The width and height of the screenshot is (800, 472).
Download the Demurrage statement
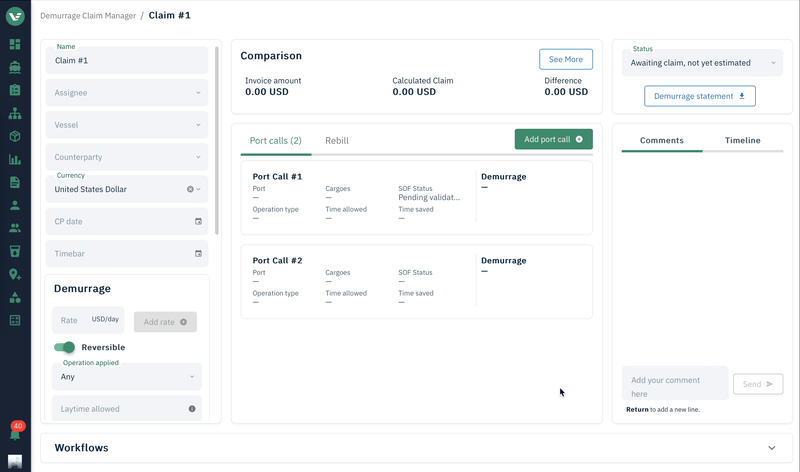tap(700, 96)
